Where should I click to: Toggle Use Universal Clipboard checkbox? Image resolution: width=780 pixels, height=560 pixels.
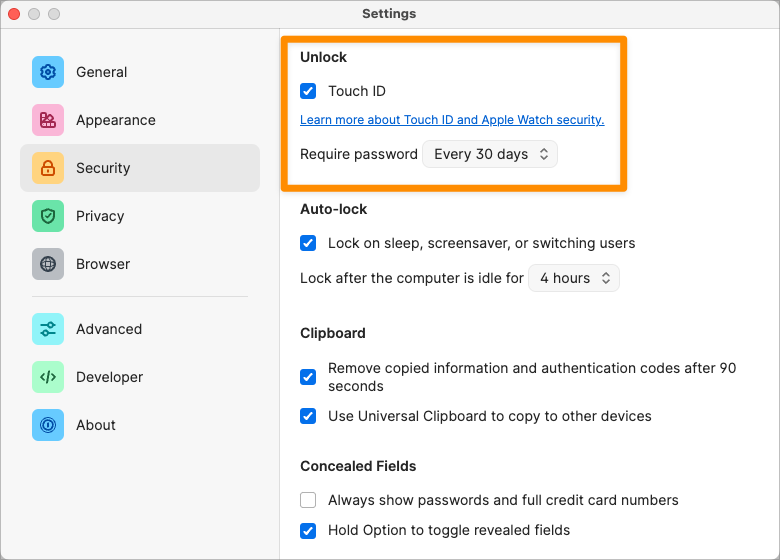coord(309,416)
